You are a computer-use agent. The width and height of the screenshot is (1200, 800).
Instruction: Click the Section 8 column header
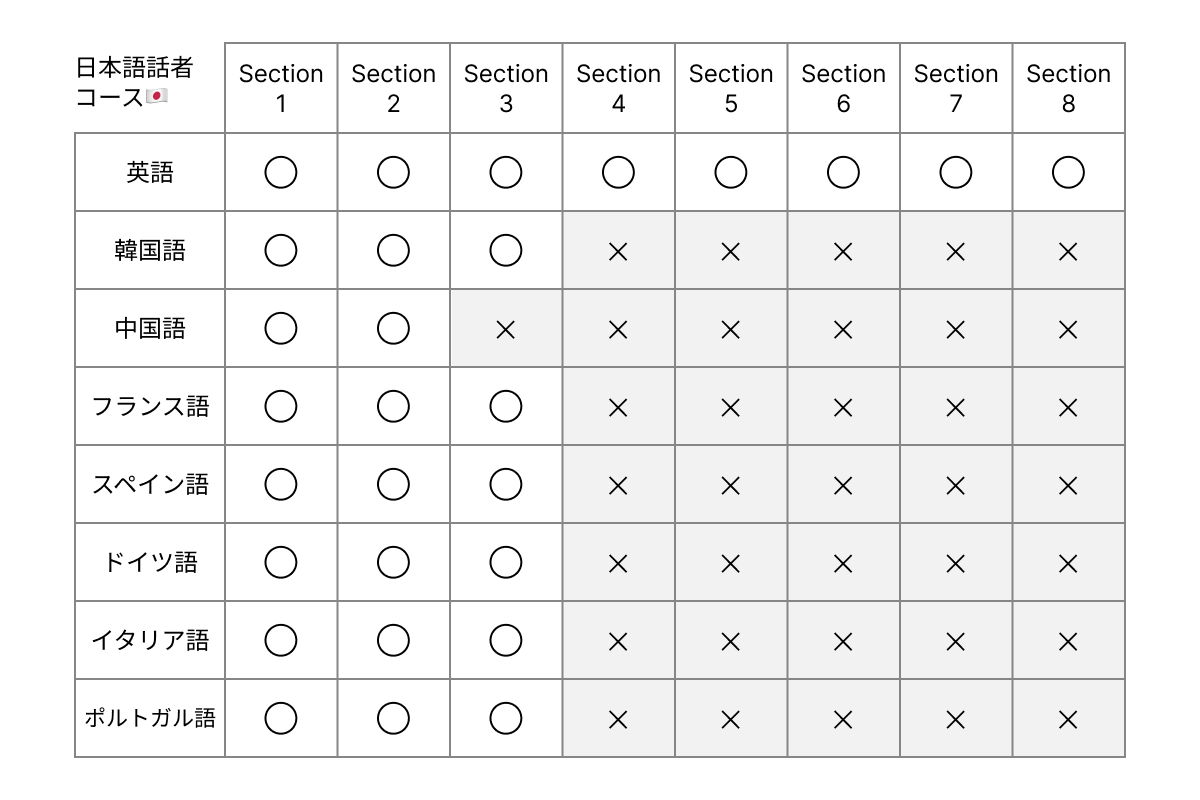click(x=1068, y=88)
